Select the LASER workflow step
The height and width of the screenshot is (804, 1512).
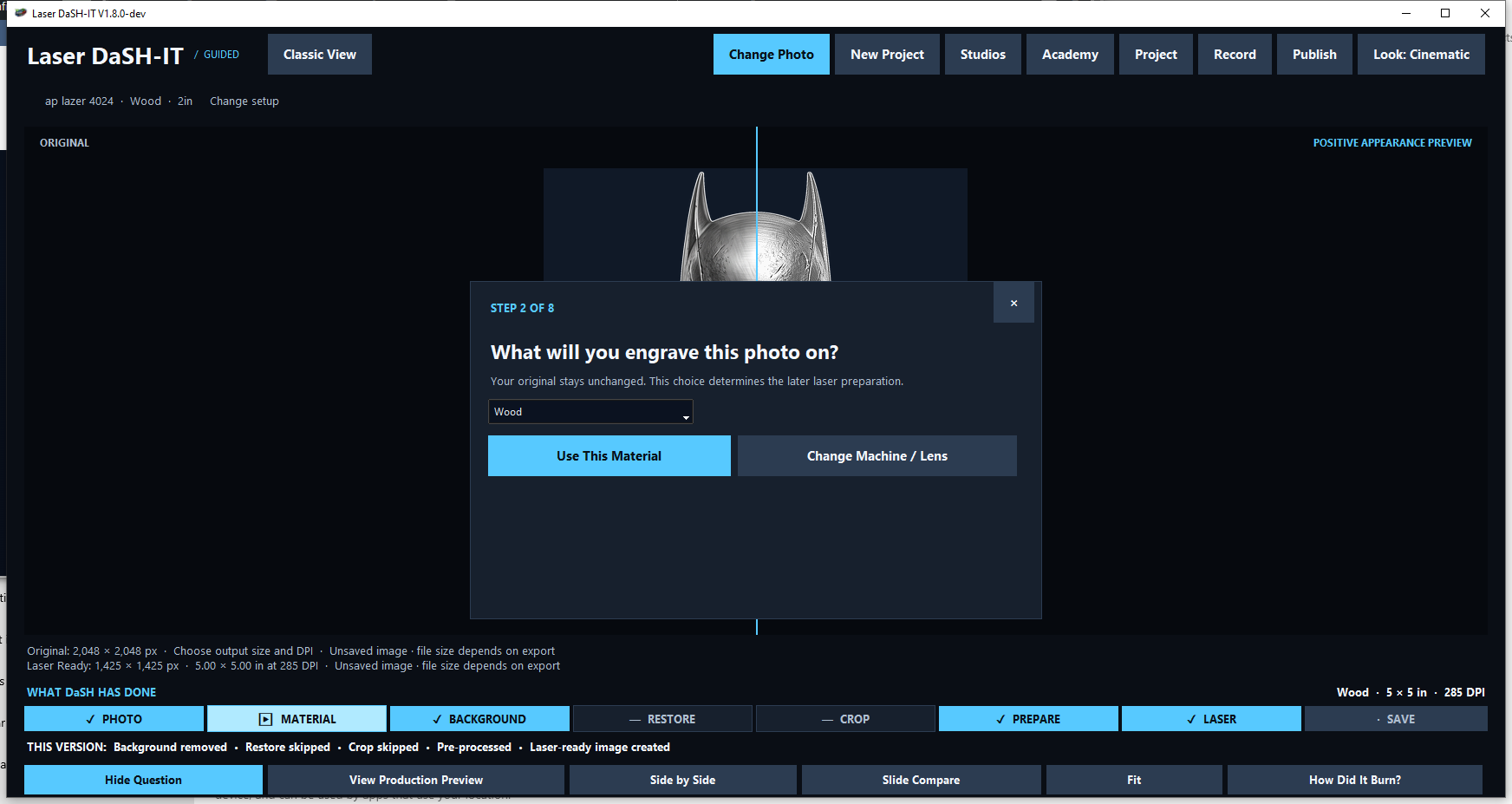[1211, 718]
